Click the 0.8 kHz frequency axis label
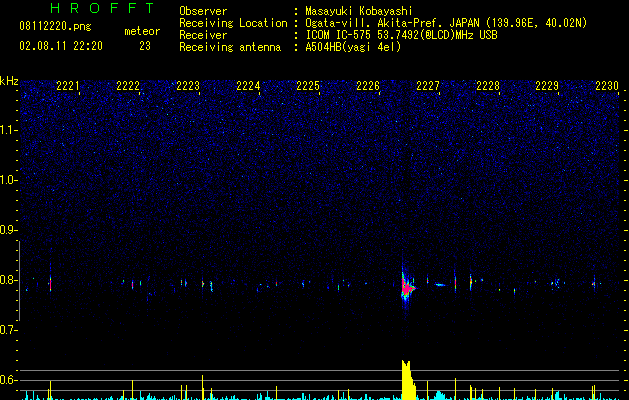The image size is (629, 400). coord(8,280)
